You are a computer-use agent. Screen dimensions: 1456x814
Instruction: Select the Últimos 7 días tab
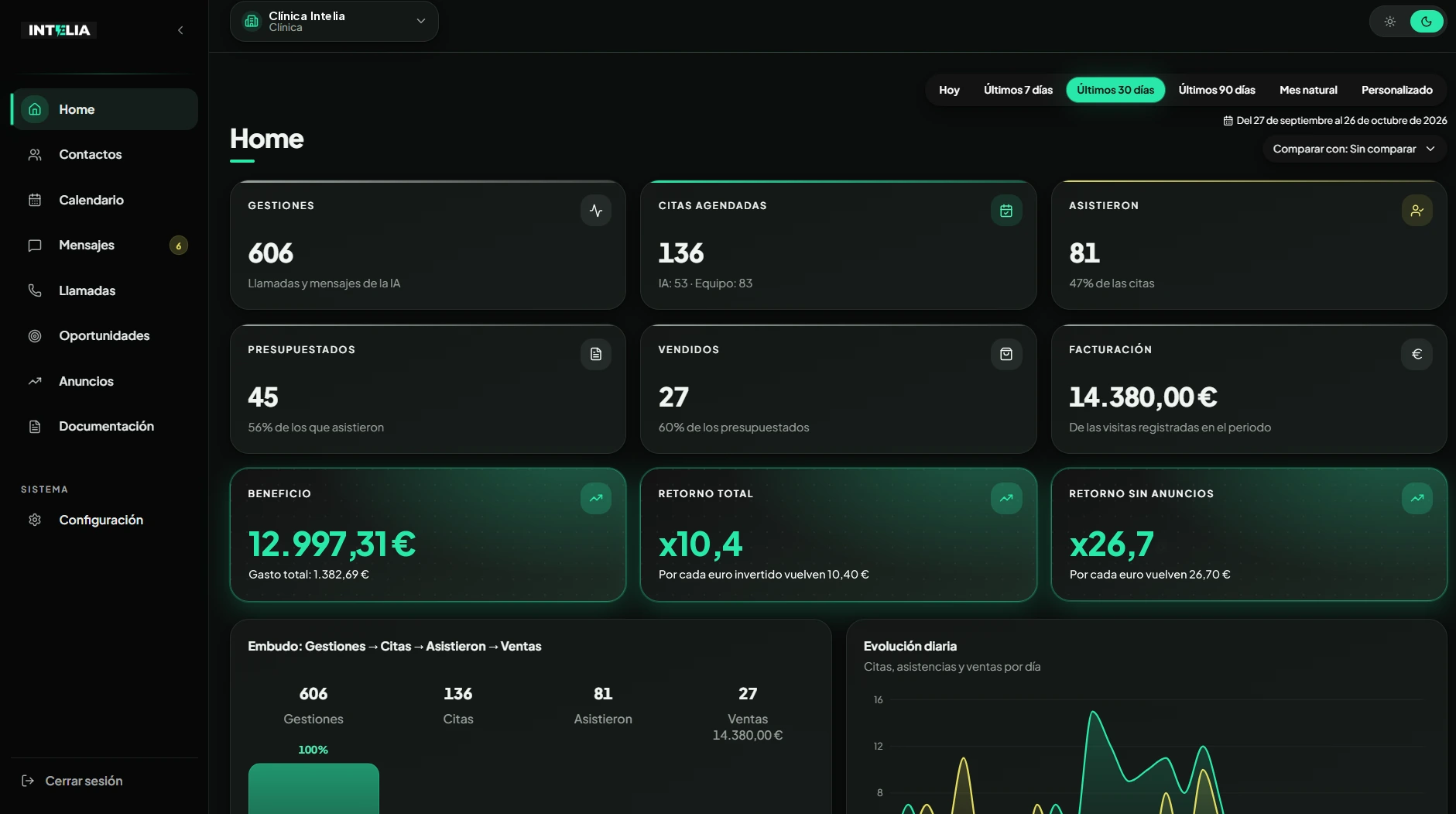coord(1018,90)
